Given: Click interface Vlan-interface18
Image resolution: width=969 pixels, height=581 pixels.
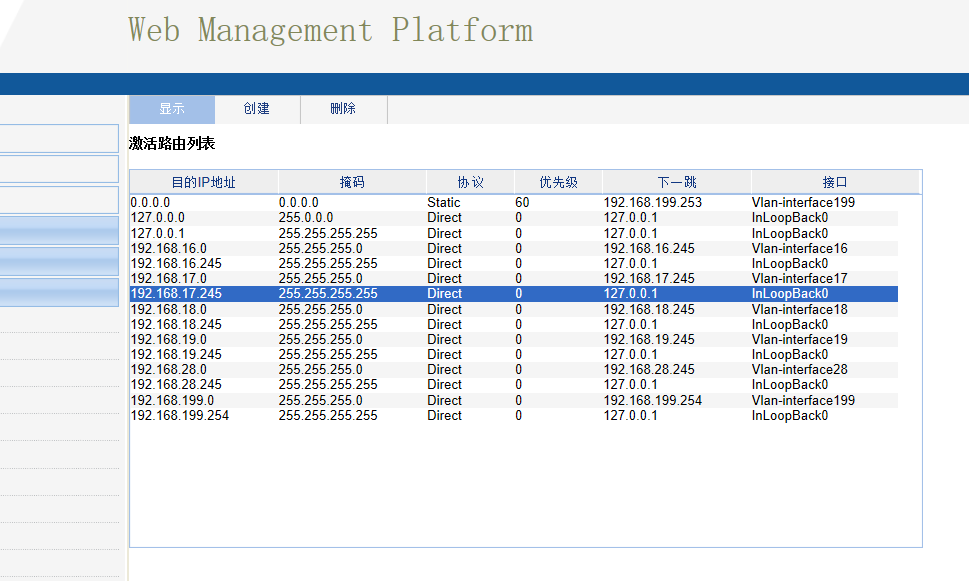Looking at the screenshot, I should (x=800, y=310).
